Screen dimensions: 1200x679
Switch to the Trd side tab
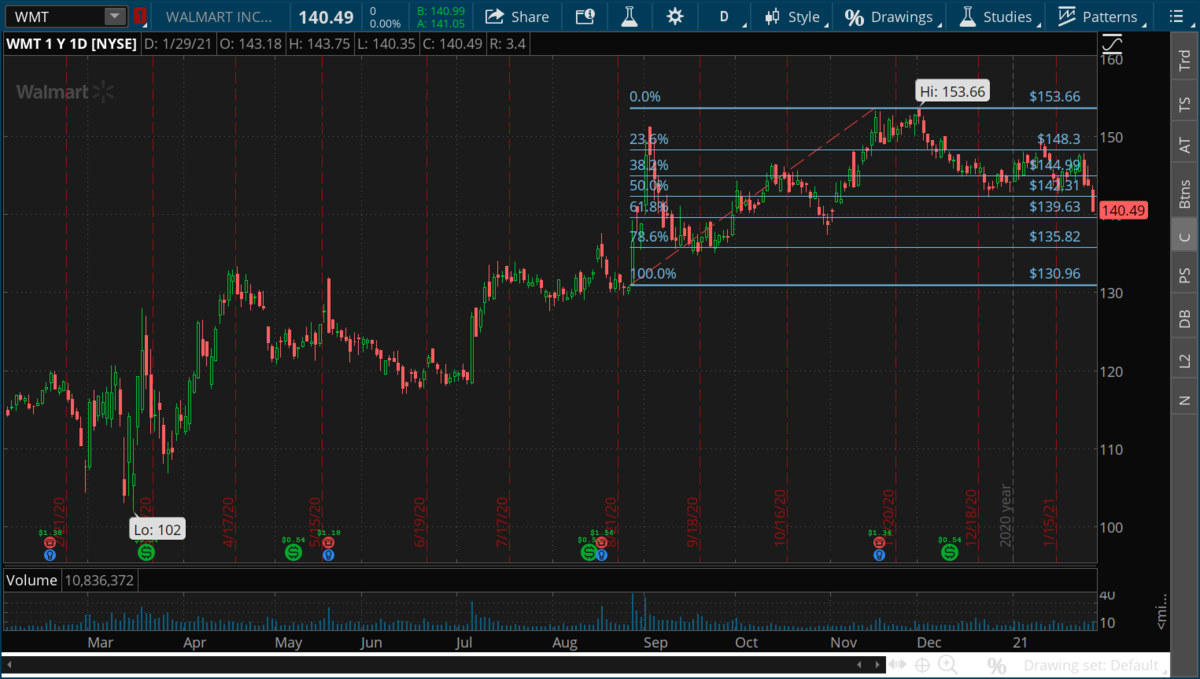point(1185,60)
